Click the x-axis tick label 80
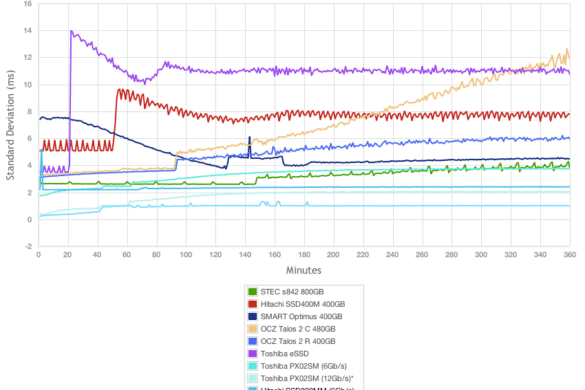 point(156,255)
